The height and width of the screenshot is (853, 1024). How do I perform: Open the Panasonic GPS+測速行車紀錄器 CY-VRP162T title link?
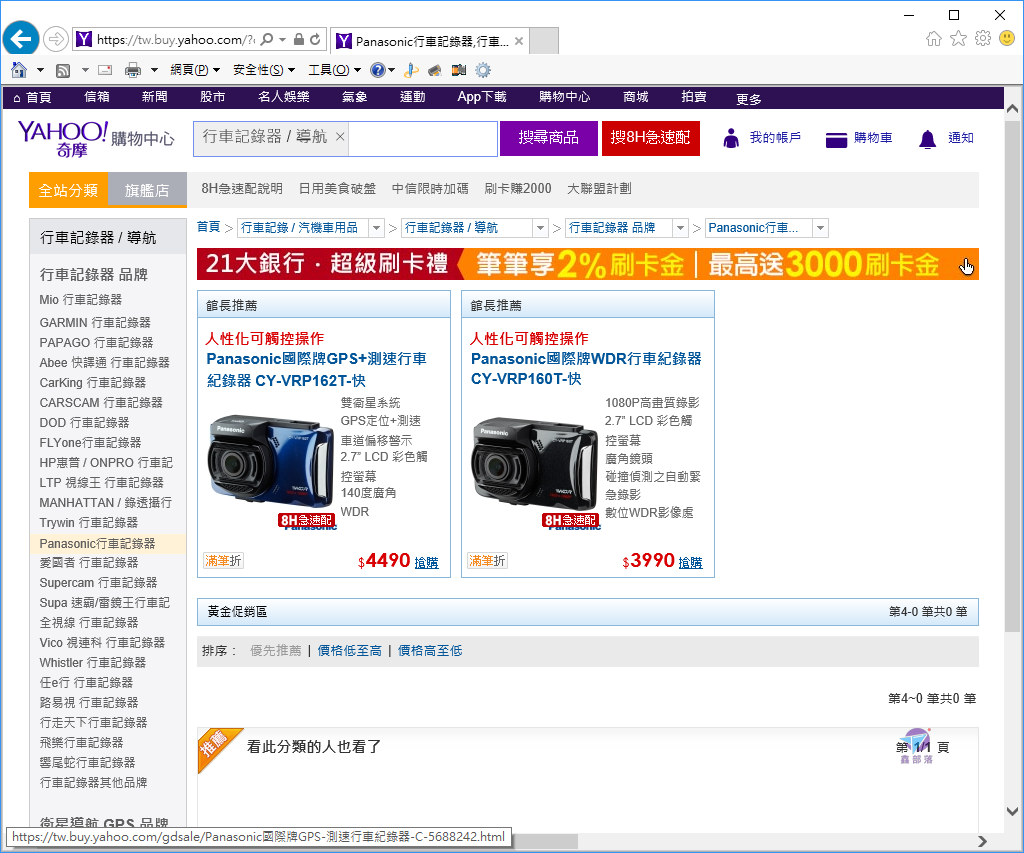click(x=317, y=370)
